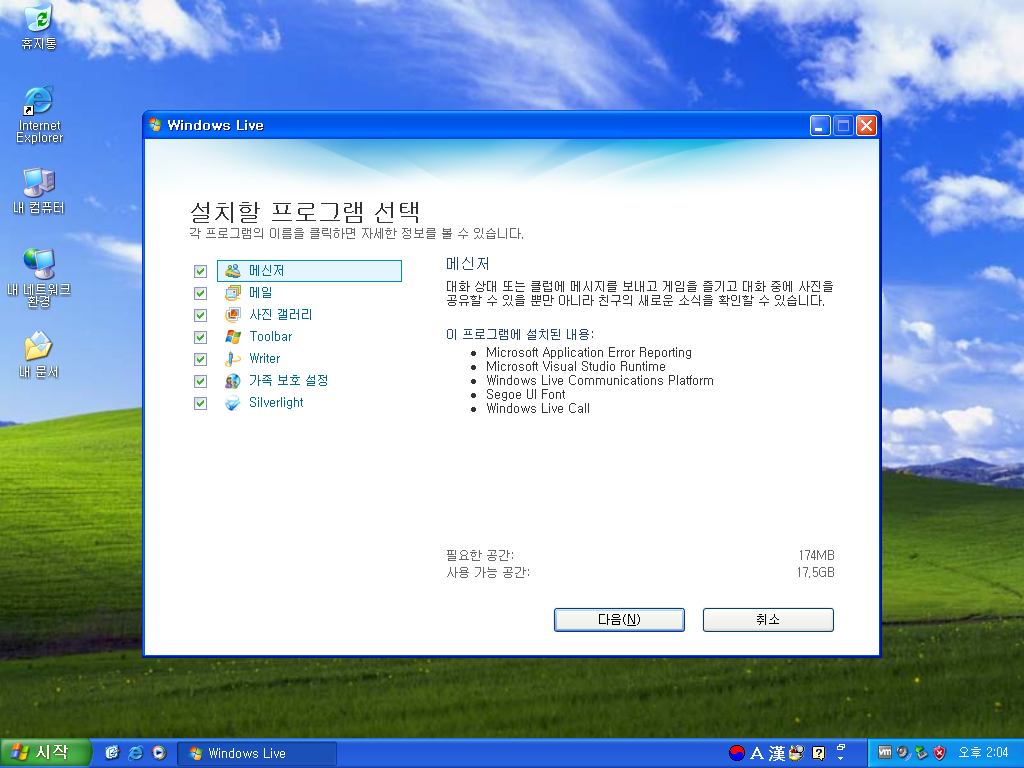Click the language bar help icon
The height and width of the screenshot is (768, 1024).
pos(818,753)
